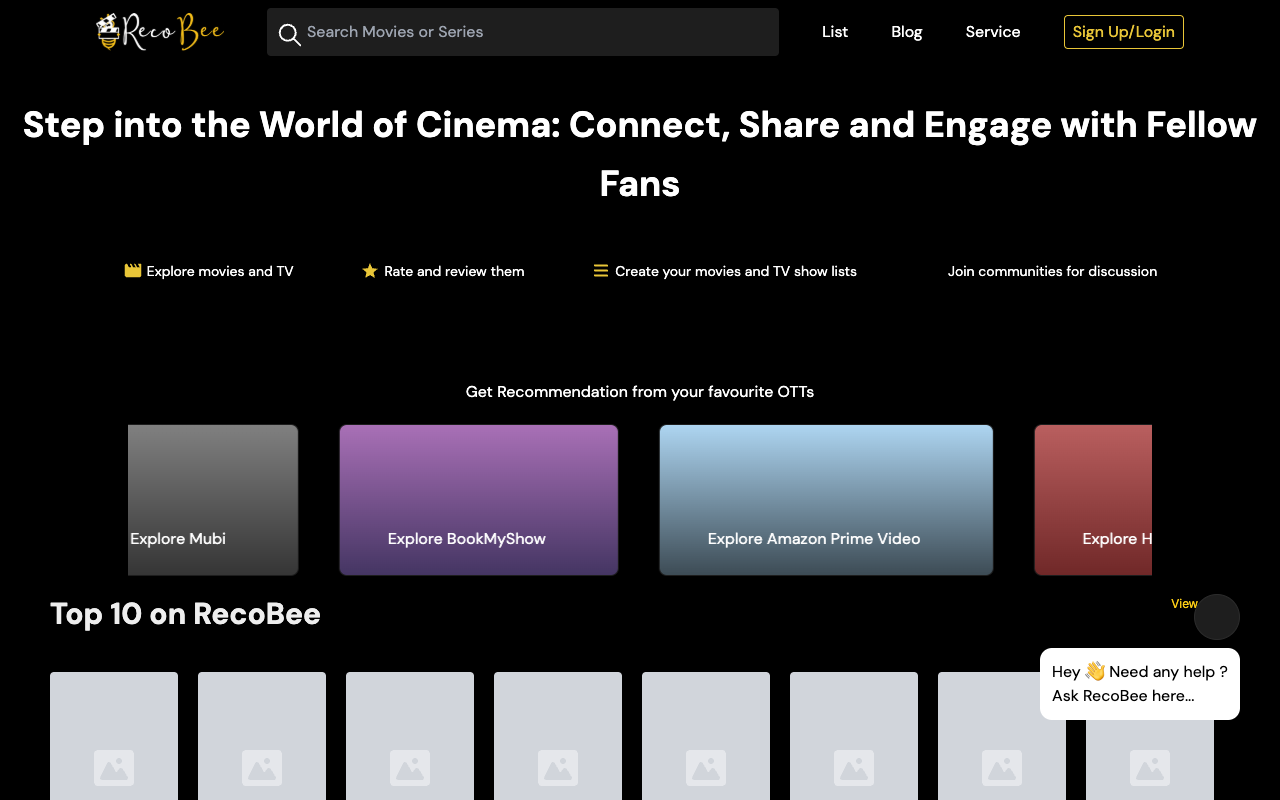This screenshot has height=800, width=1280.
Task: Select Create your movies and TV show lists
Action: pos(736,271)
